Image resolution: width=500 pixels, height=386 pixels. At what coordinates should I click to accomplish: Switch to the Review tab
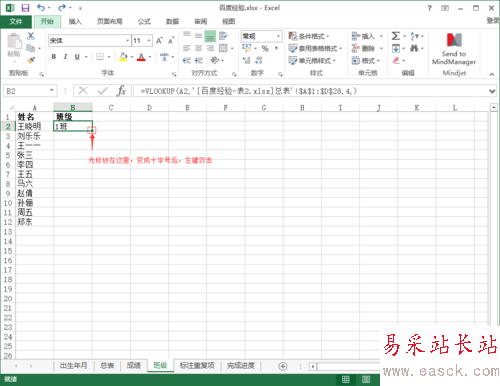pos(201,22)
